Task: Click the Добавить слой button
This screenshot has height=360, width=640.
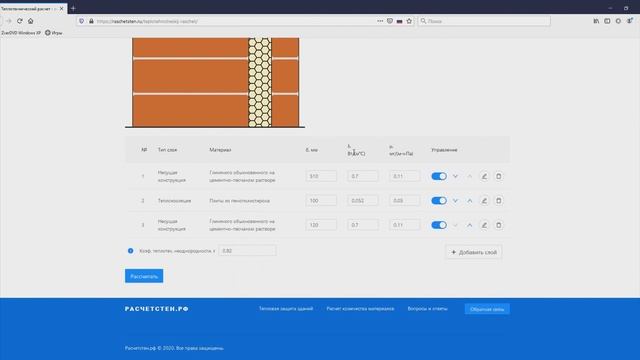Action: click(x=474, y=252)
